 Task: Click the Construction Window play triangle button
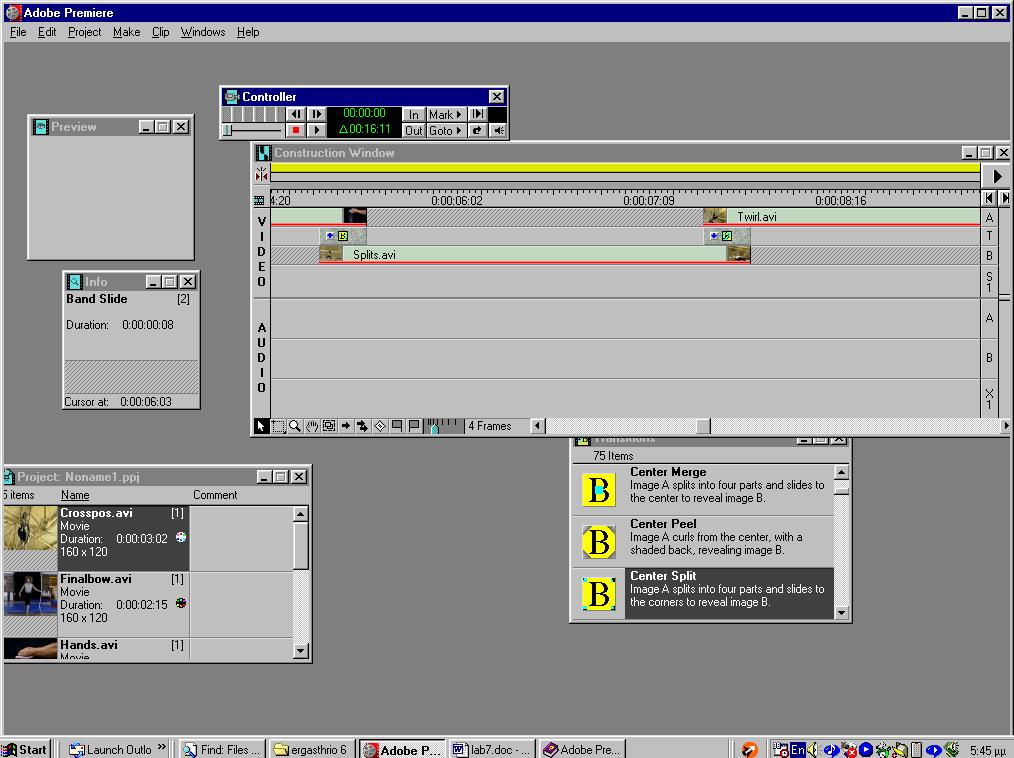click(x=997, y=176)
